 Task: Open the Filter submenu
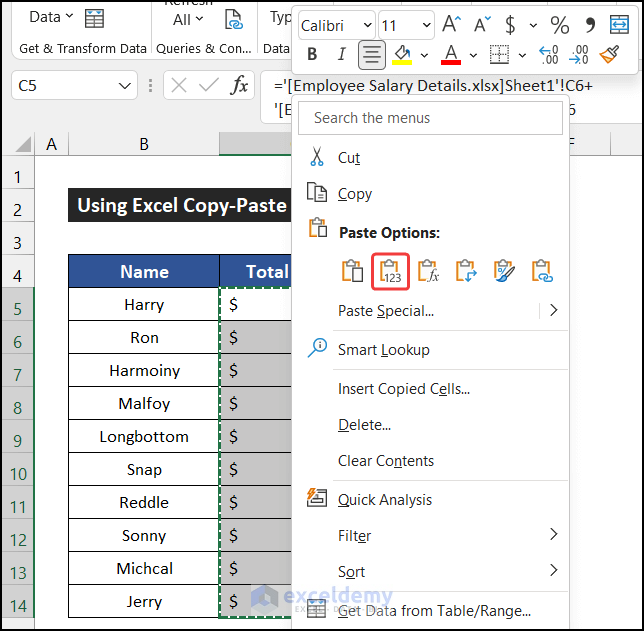point(354,536)
